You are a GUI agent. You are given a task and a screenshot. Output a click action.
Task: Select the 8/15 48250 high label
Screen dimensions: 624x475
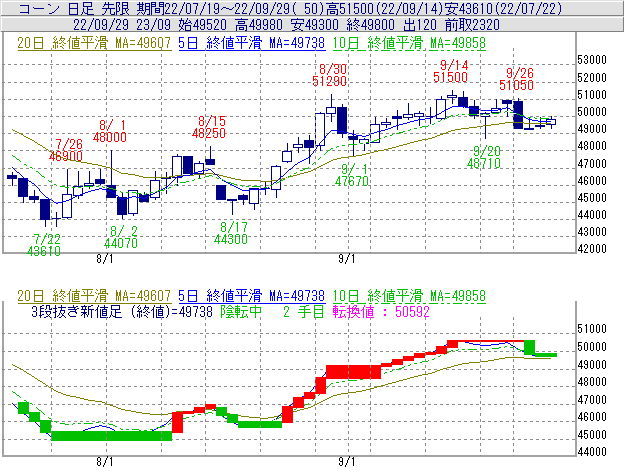209,127
